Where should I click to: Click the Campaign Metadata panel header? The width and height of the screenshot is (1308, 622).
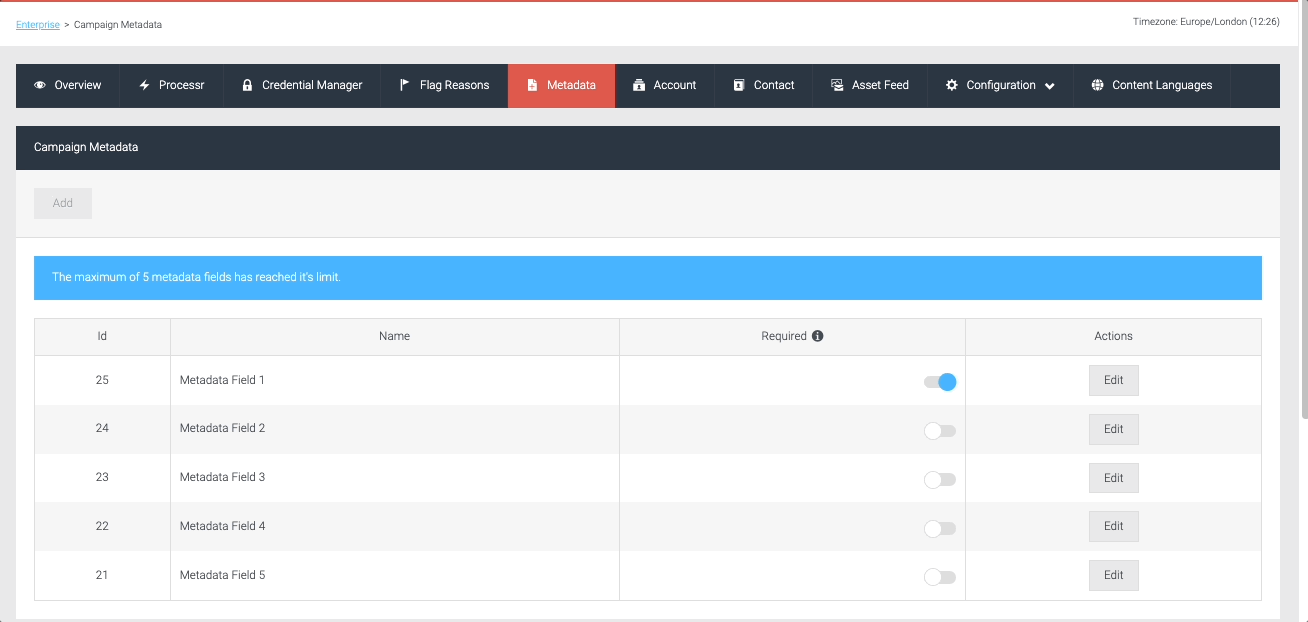[x=648, y=148]
